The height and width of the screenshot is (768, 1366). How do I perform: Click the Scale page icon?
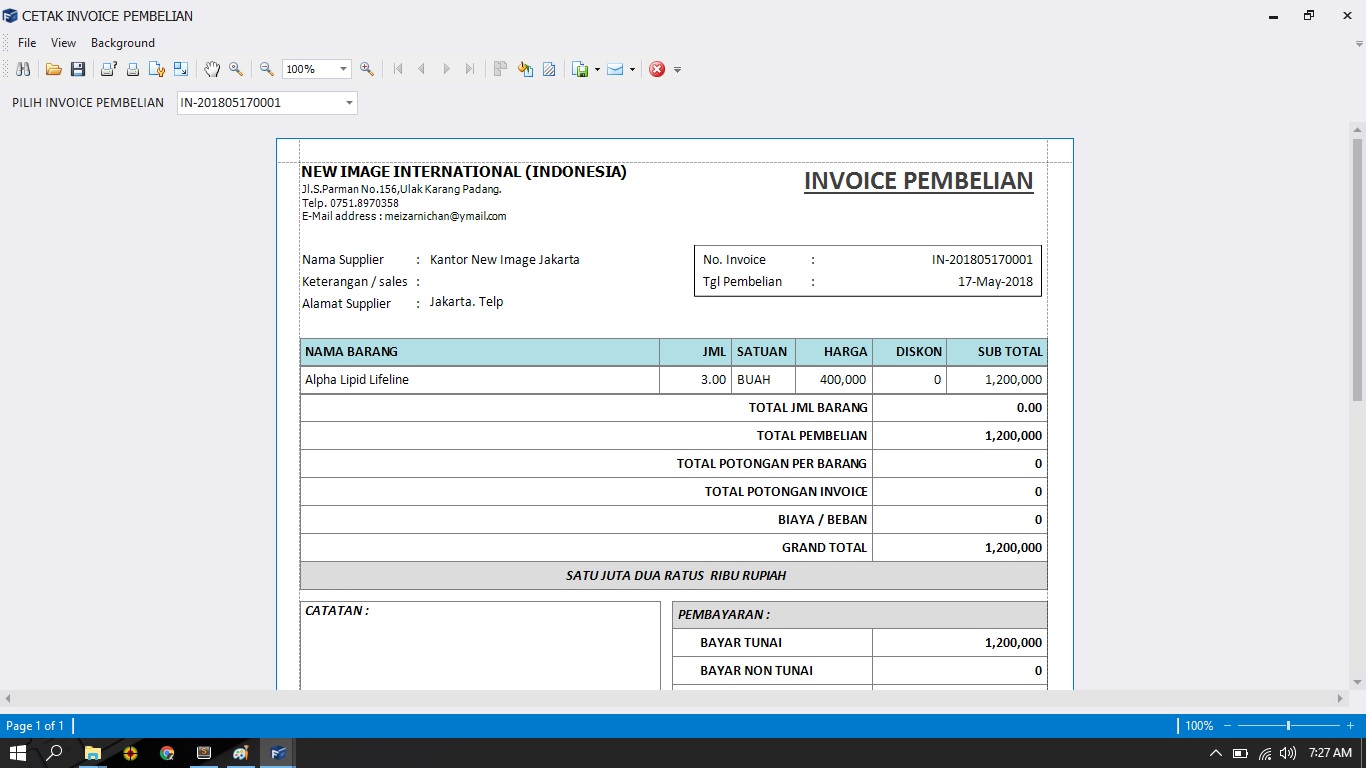(x=181, y=69)
